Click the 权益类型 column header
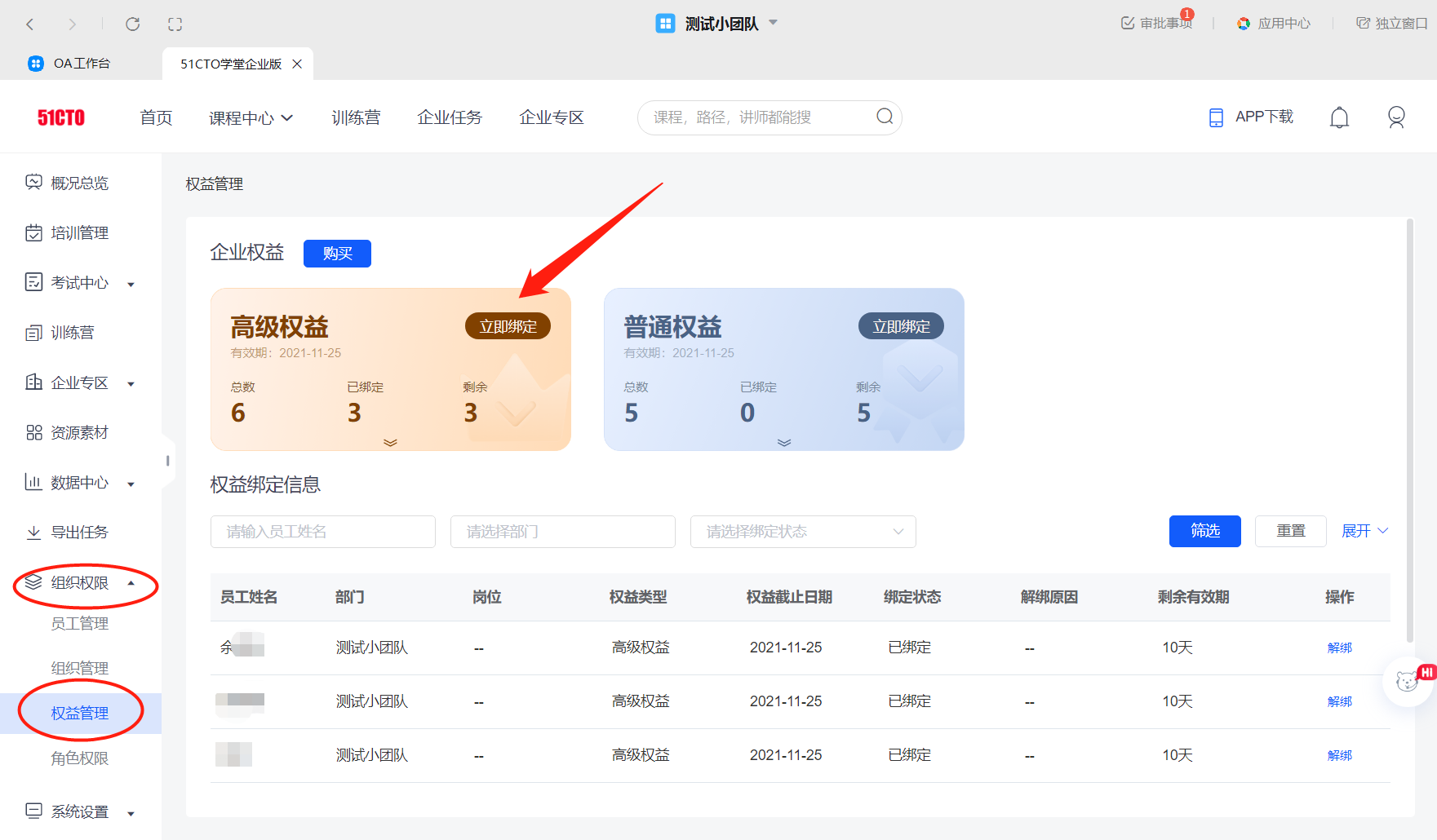This screenshot has width=1437, height=840. [x=638, y=597]
